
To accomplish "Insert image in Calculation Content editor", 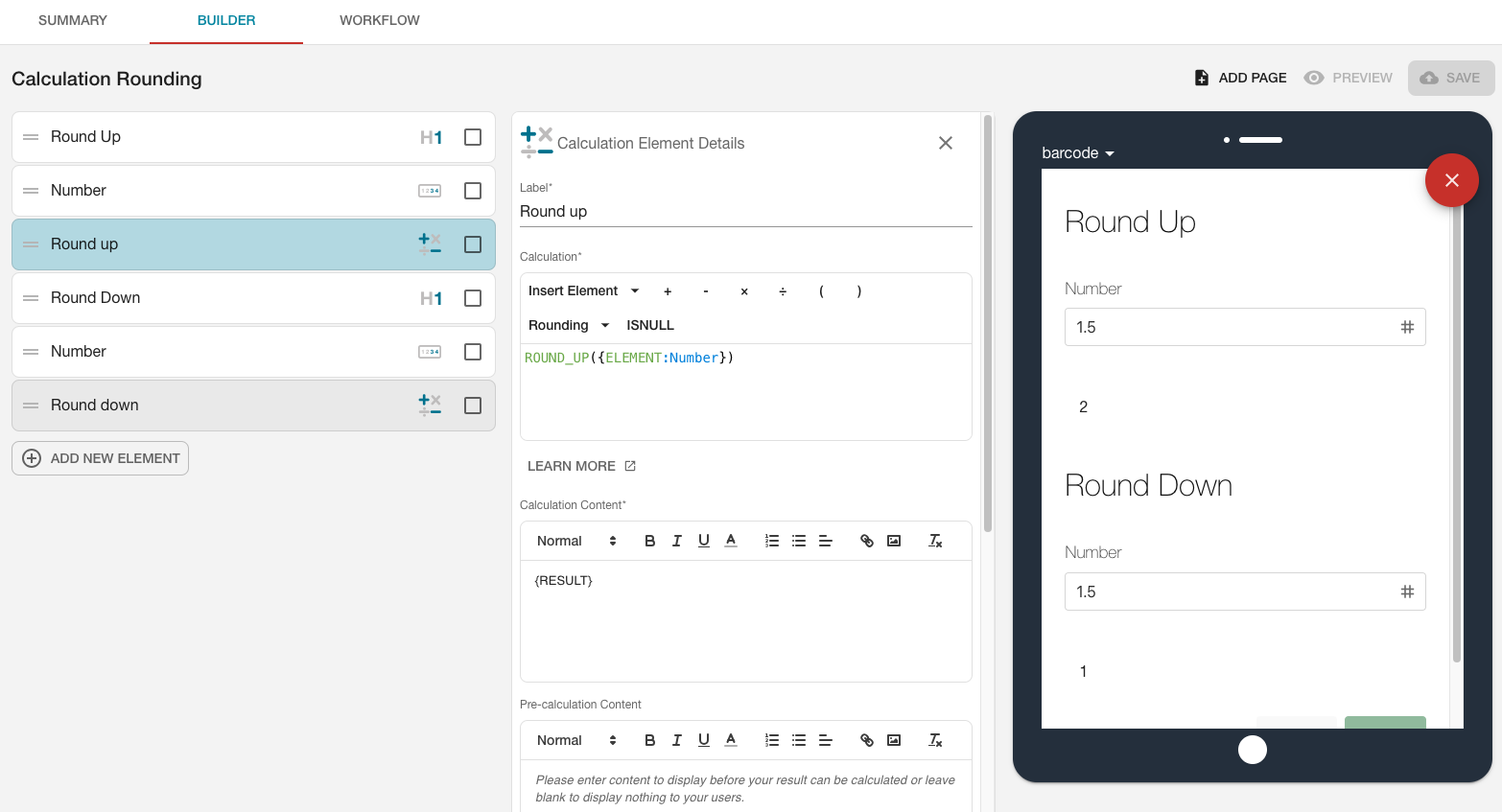I will pos(894,541).
